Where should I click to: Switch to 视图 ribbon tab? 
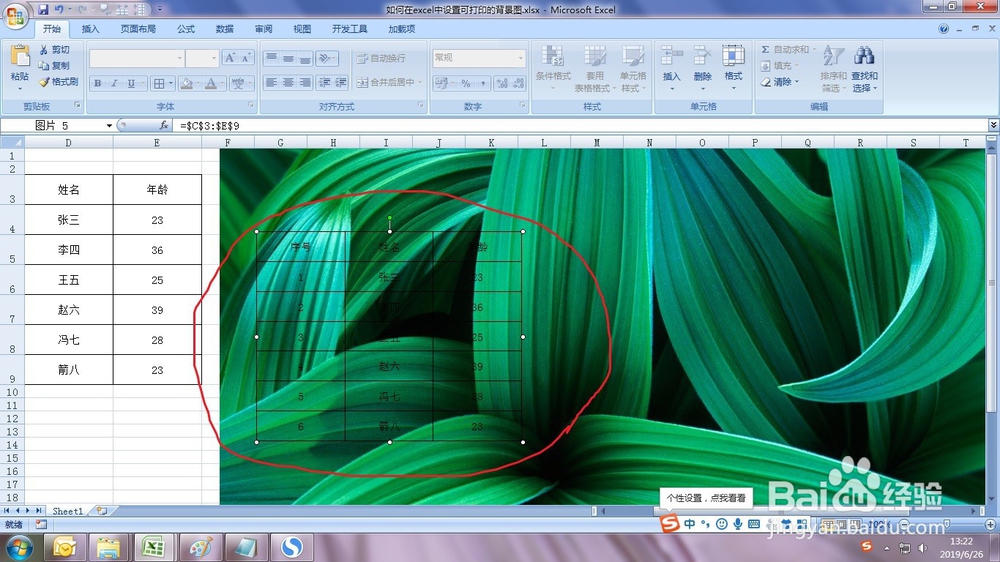click(x=302, y=29)
